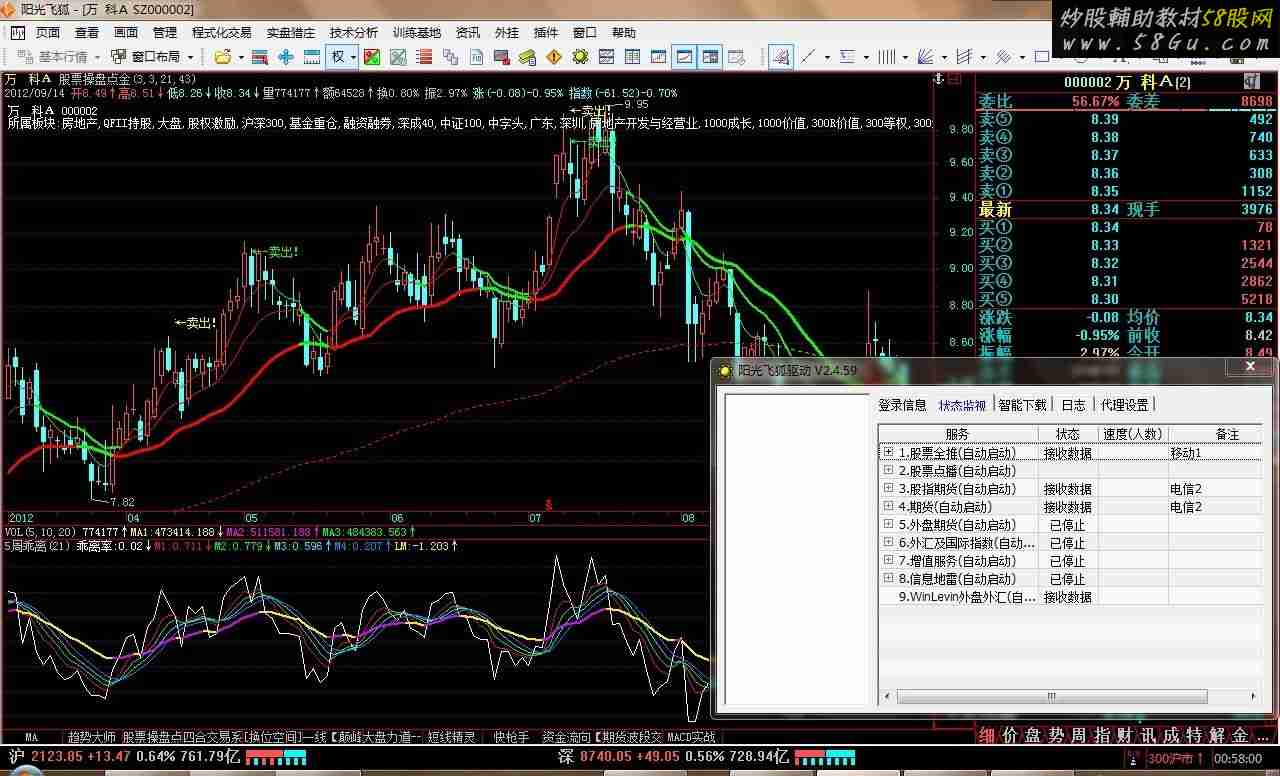Click the 深 index label in status bar
Image resolution: width=1280 pixels, height=776 pixels.
pos(566,757)
